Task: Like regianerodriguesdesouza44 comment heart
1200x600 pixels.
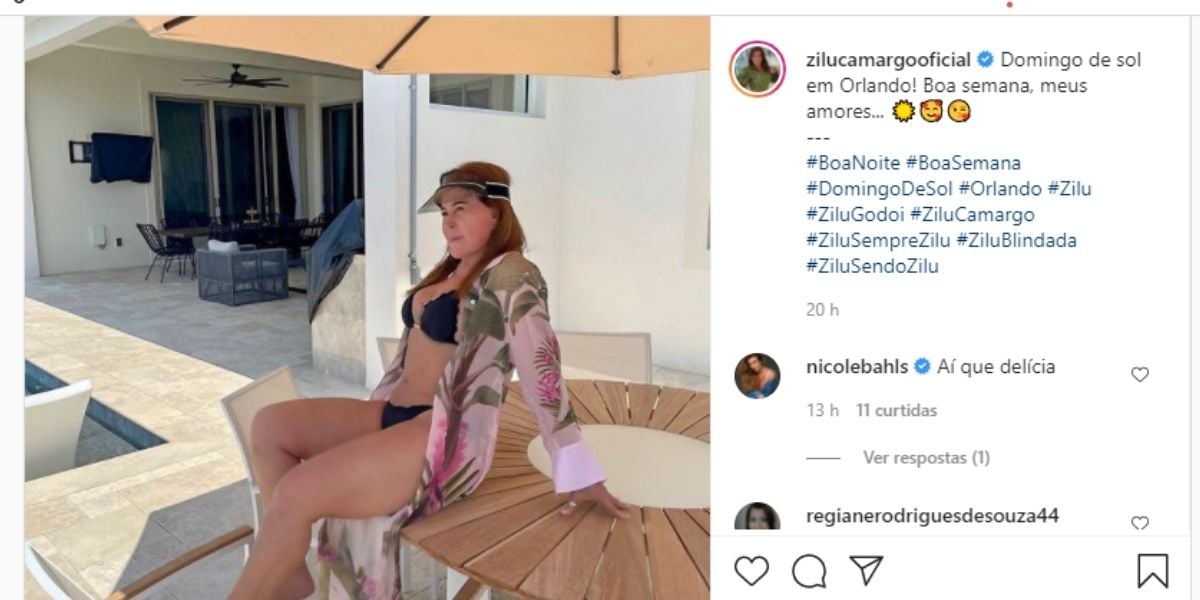Action: pyautogui.click(x=1139, y=523)
